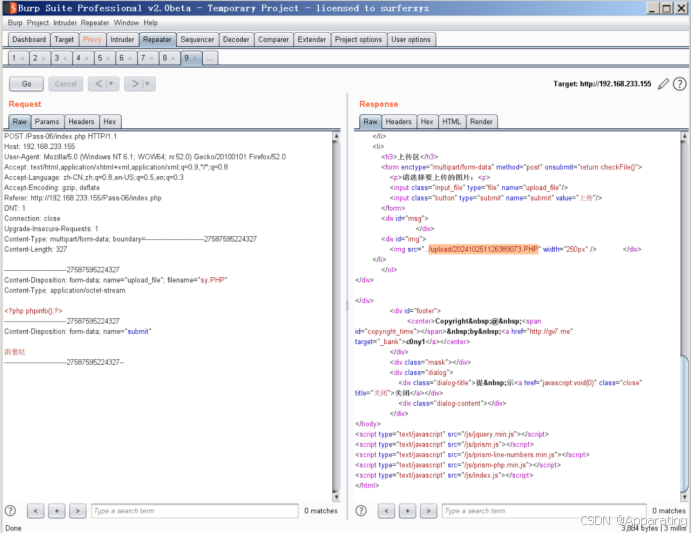This screenshot has width=692, height=534.
Task: Click the Go button to send request
Action: [26, 83]
